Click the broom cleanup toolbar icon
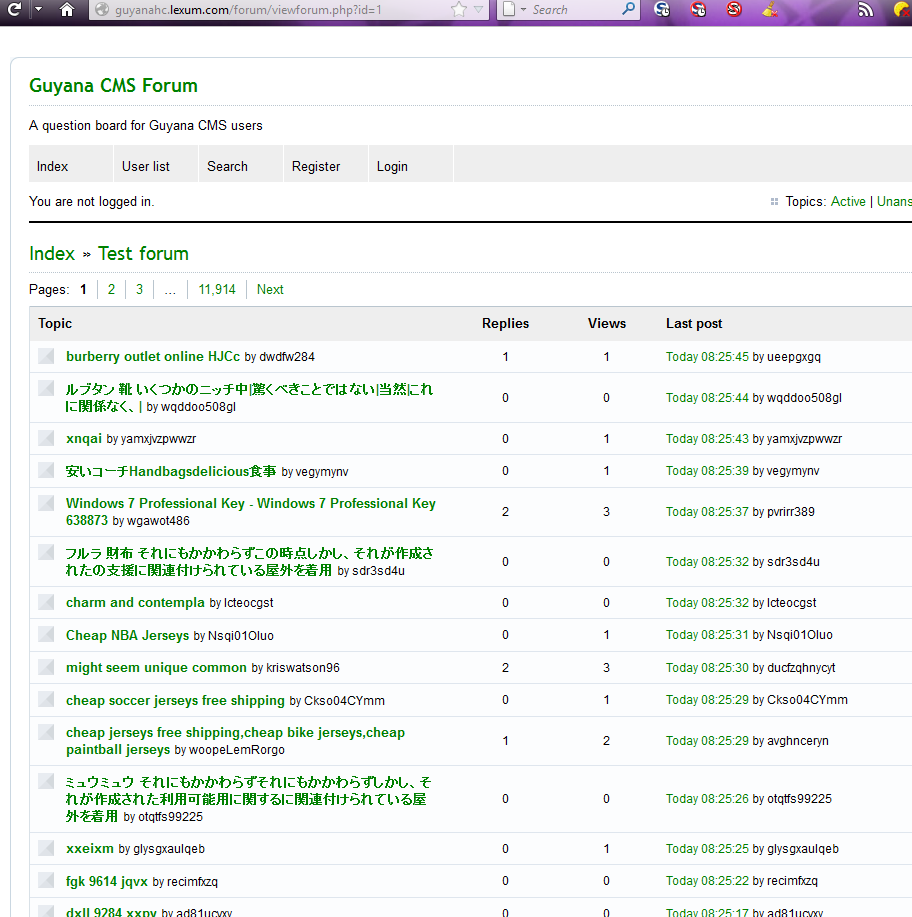 pos(770,10)
